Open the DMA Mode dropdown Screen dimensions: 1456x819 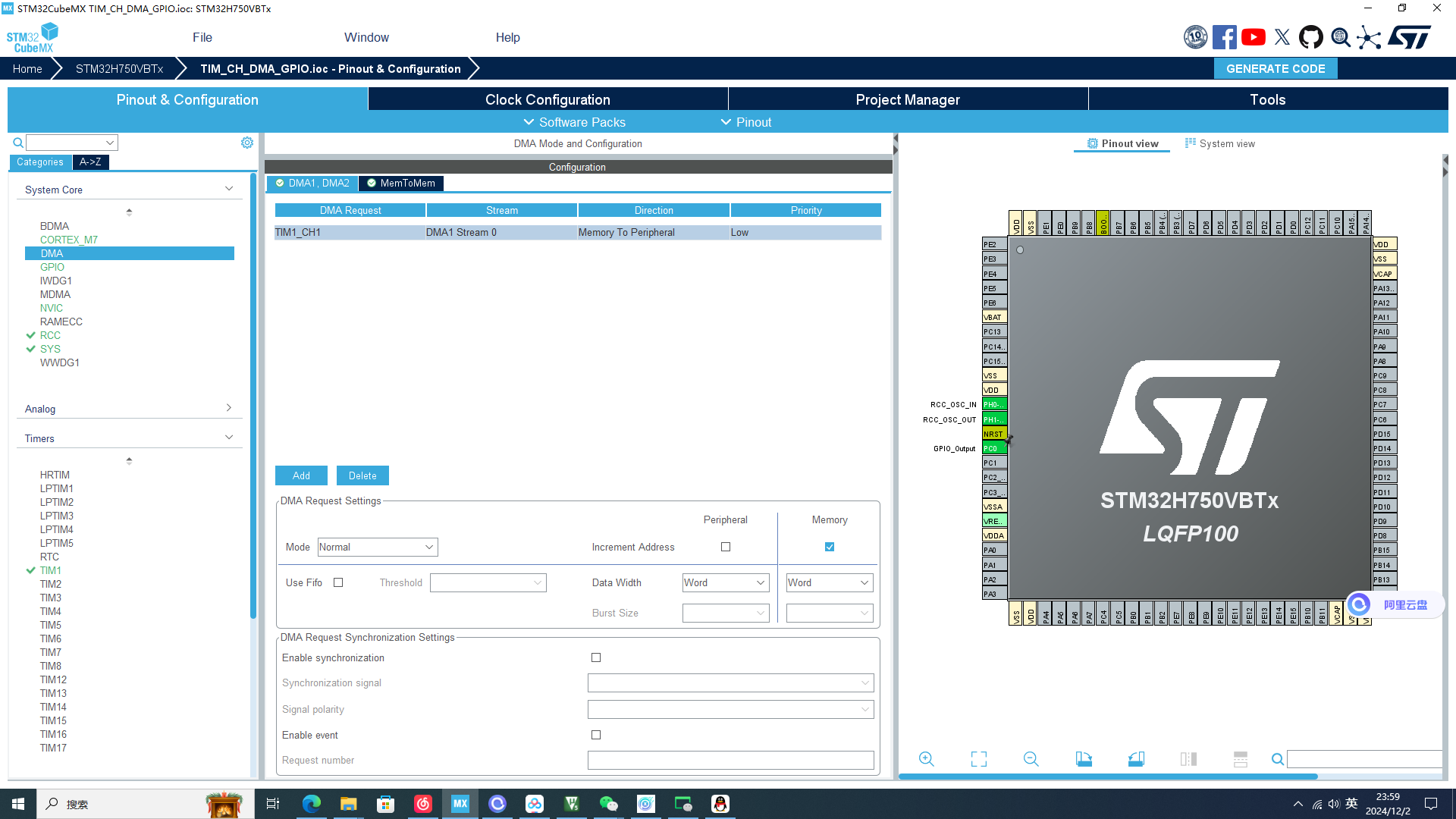[378, 547]
